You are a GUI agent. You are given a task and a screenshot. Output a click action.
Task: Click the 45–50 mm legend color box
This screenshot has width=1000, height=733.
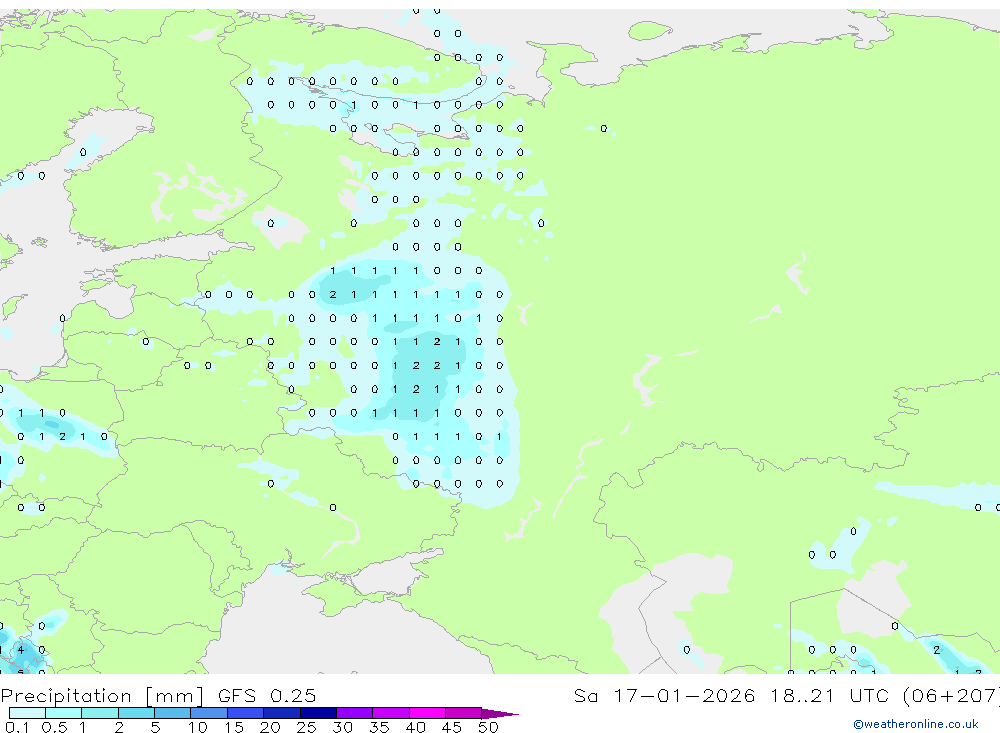click(x=463, y=714)
